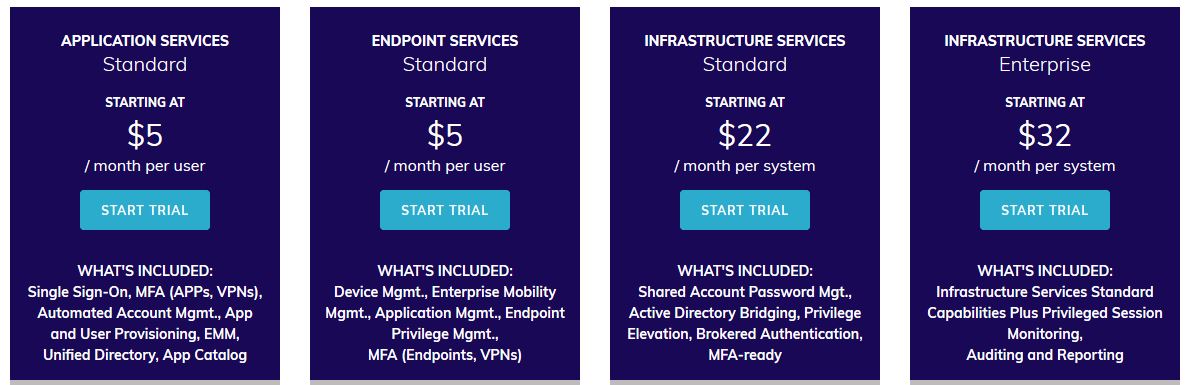
Task: Start trial for Infrastructure Services Standard
Action: pos(745,210)
